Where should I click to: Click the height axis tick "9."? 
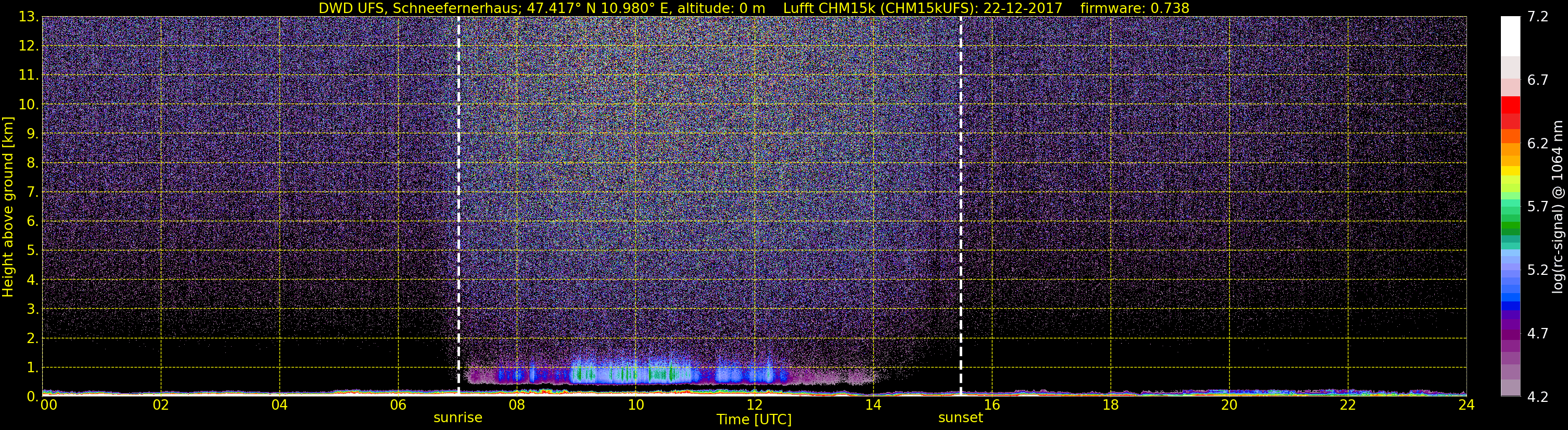pos(32,134)
